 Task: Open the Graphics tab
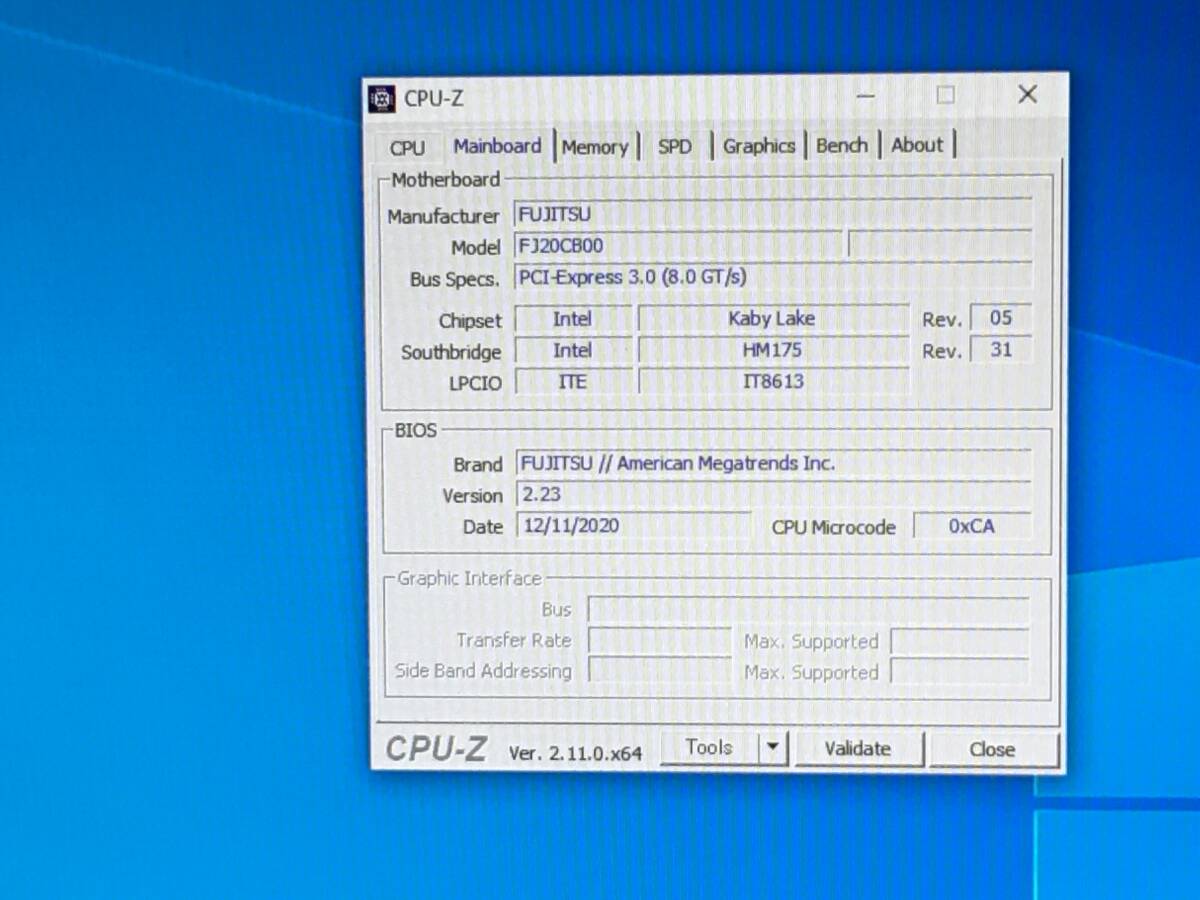(759, 146)
